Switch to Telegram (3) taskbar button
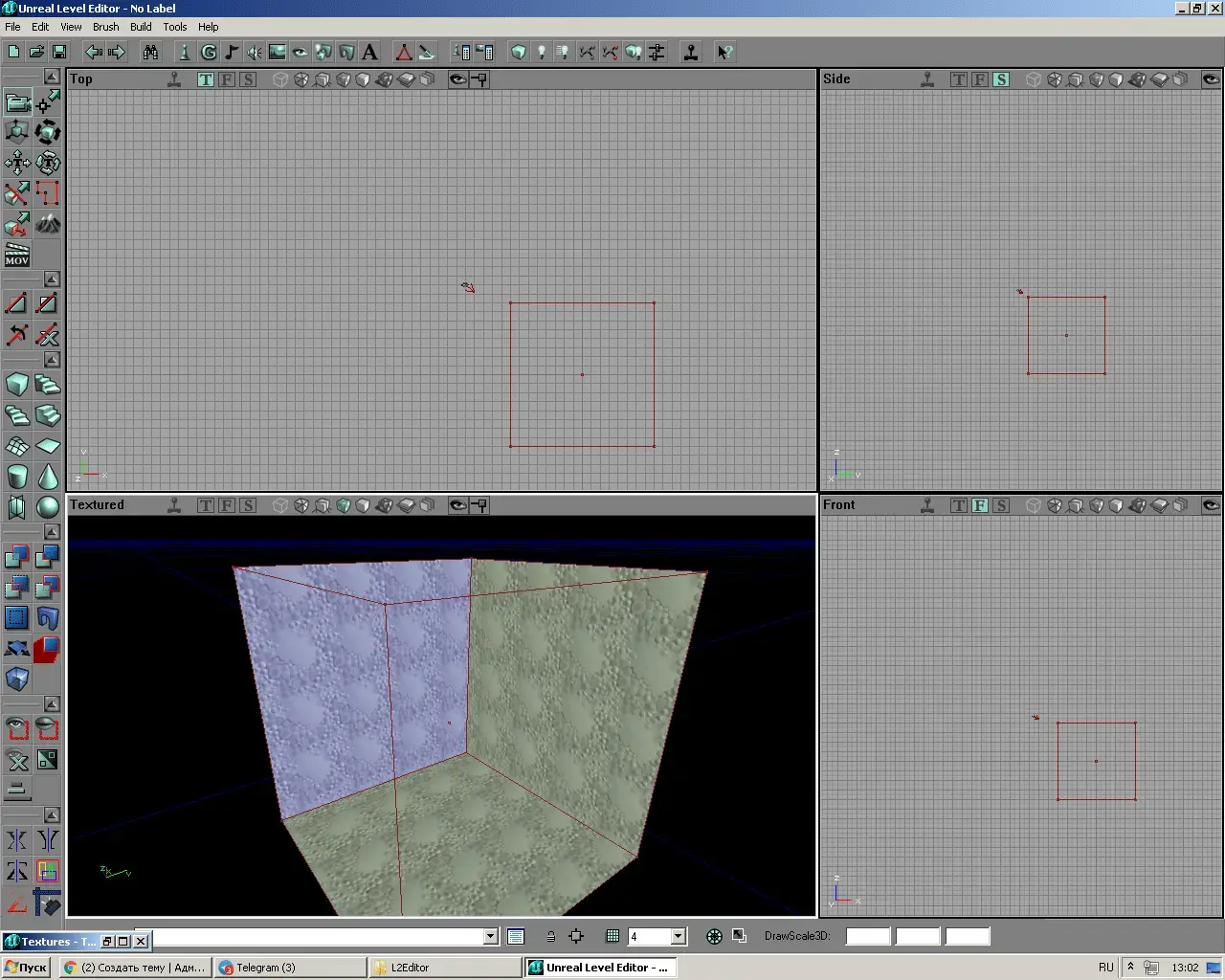Image resolution: width=1225 pixels, height=980 pixels. click(291, 968)
